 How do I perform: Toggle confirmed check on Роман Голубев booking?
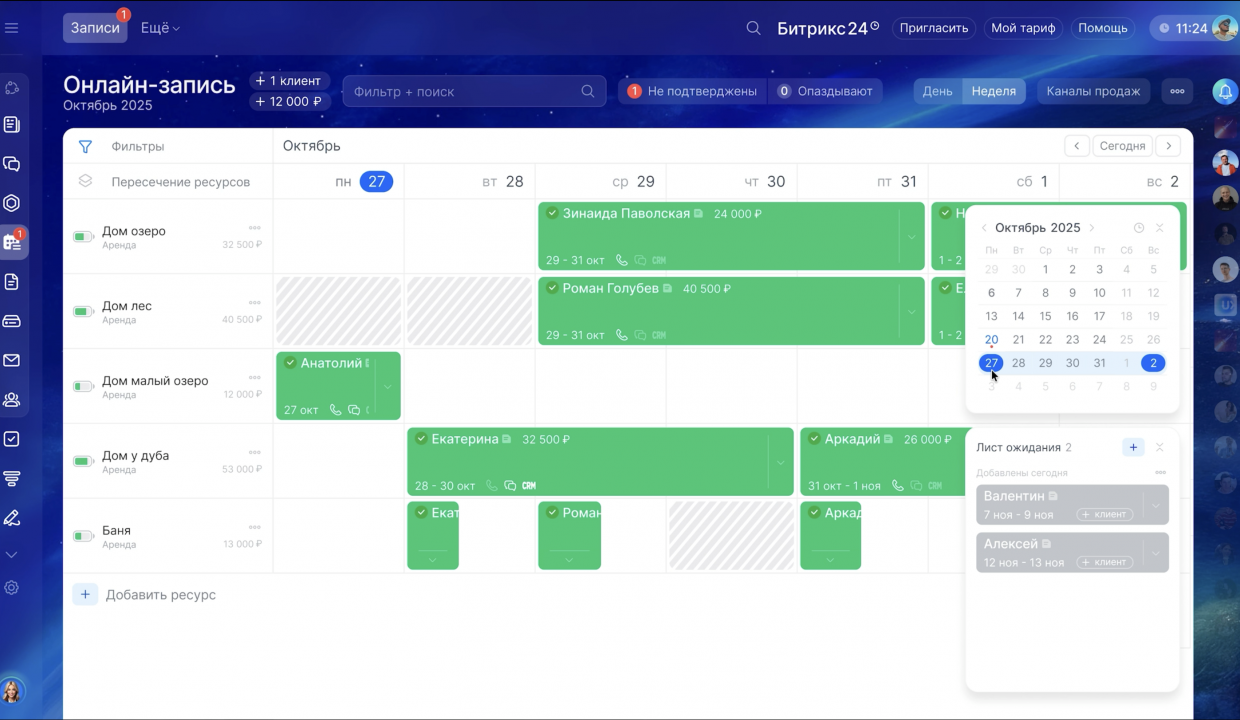point(552,288)
